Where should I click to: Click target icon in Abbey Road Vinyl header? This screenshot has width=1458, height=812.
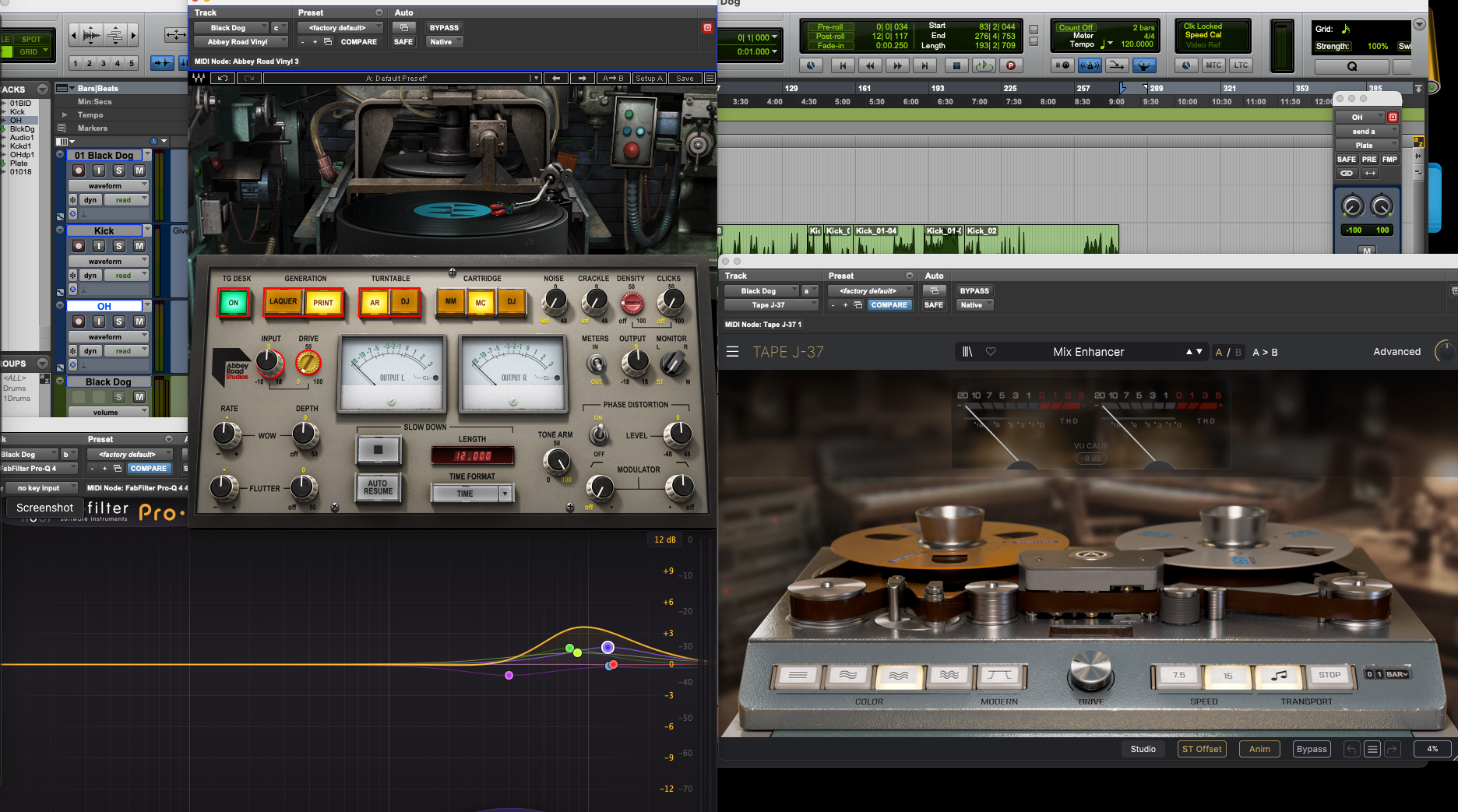707,27
